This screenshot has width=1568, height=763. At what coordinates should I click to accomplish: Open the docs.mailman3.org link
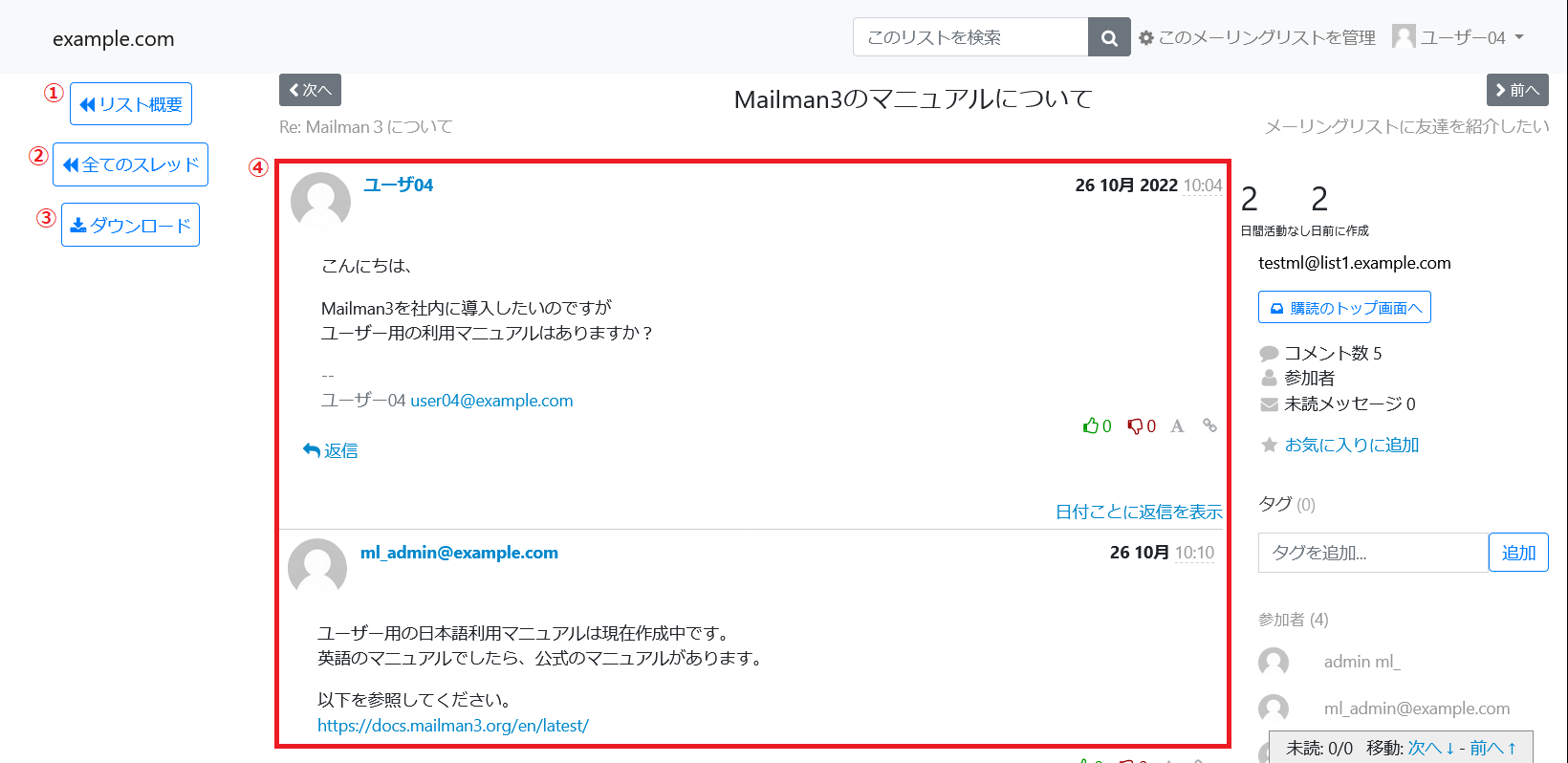[x=453, y=726]
